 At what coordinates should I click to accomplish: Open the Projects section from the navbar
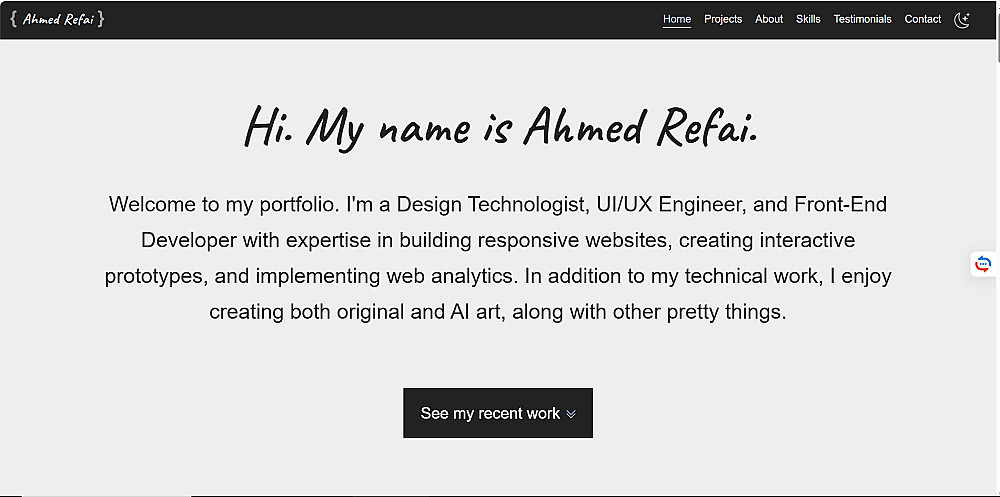723,19
